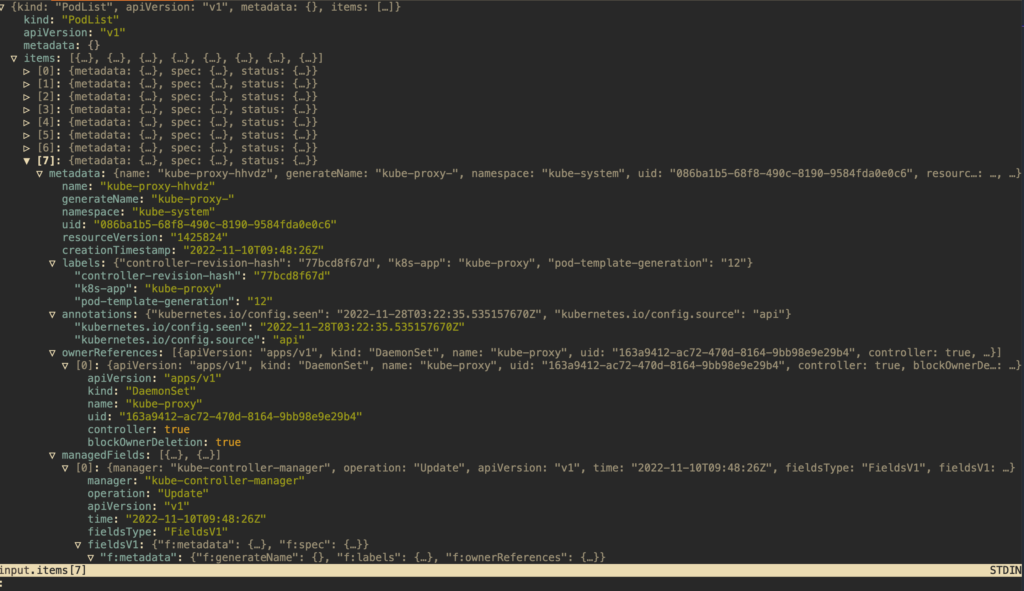Select kubernetes.io/config.source "api" child line
1024x591 pixels.
189,340
